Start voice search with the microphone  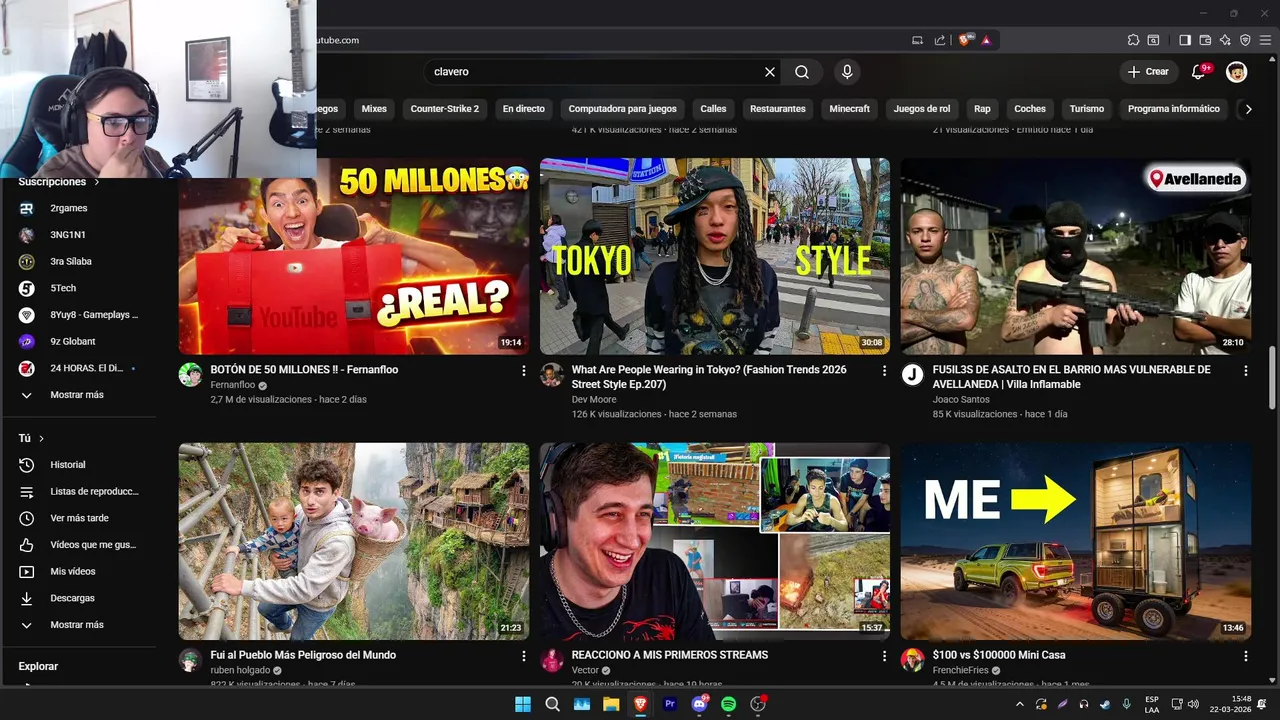(847, 72)
